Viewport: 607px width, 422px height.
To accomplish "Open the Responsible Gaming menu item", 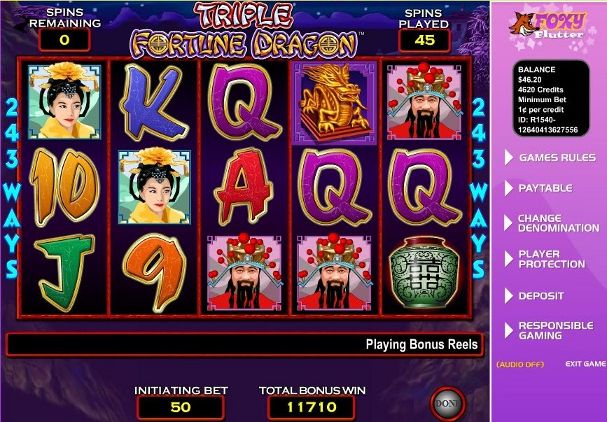I will point(556,330).
